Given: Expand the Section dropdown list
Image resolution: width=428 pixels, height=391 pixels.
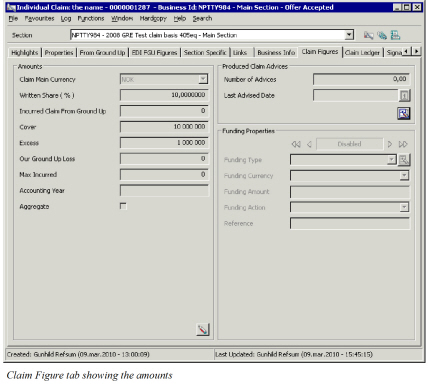Looking at the screenshot, I should pyautogui.click(x=349, y=35).
